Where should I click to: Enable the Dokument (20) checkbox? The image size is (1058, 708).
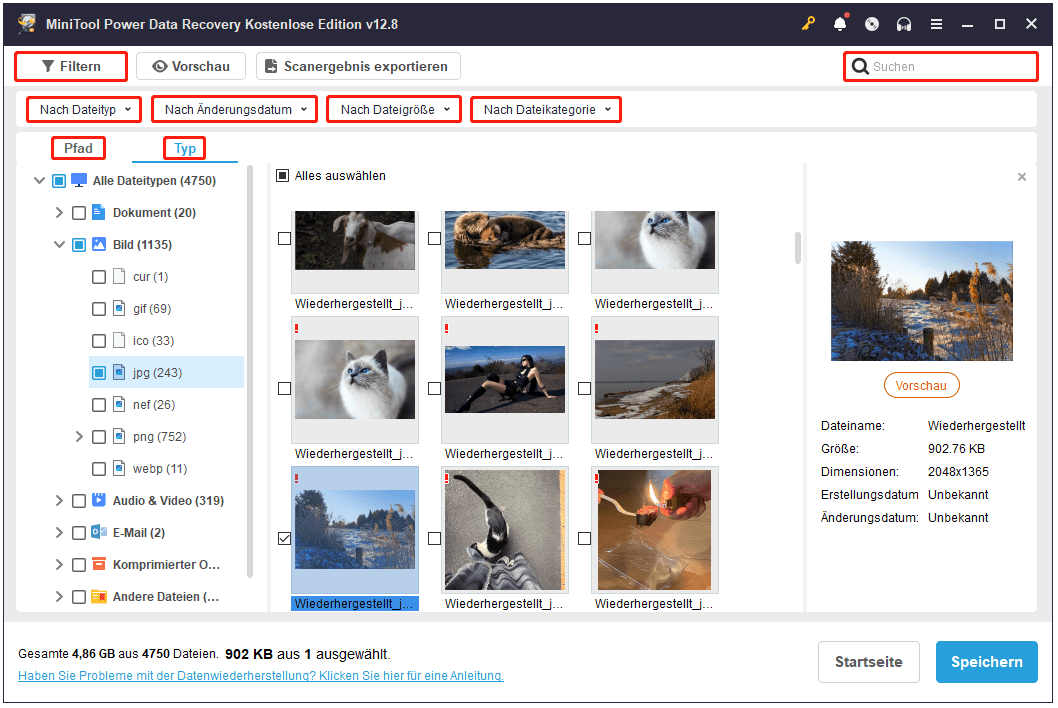point(77,212)
